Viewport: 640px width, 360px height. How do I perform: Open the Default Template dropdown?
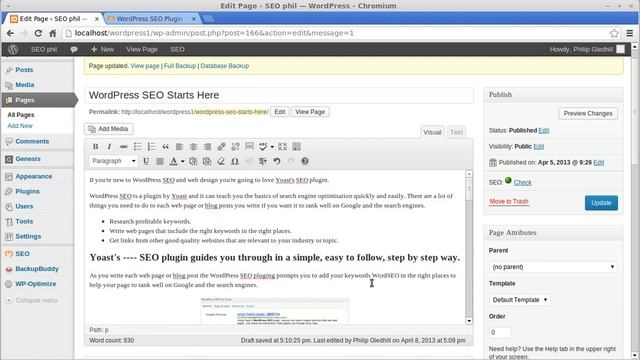click(x=520, y=300)
